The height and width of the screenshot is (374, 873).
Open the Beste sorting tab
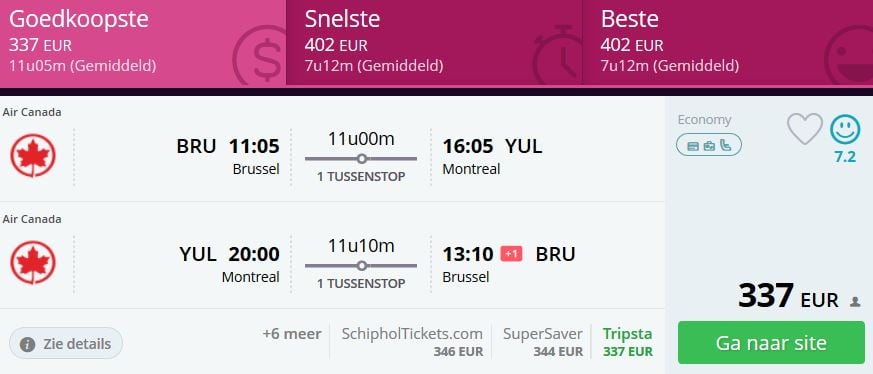pyautogui.click(x=728, y=43)
